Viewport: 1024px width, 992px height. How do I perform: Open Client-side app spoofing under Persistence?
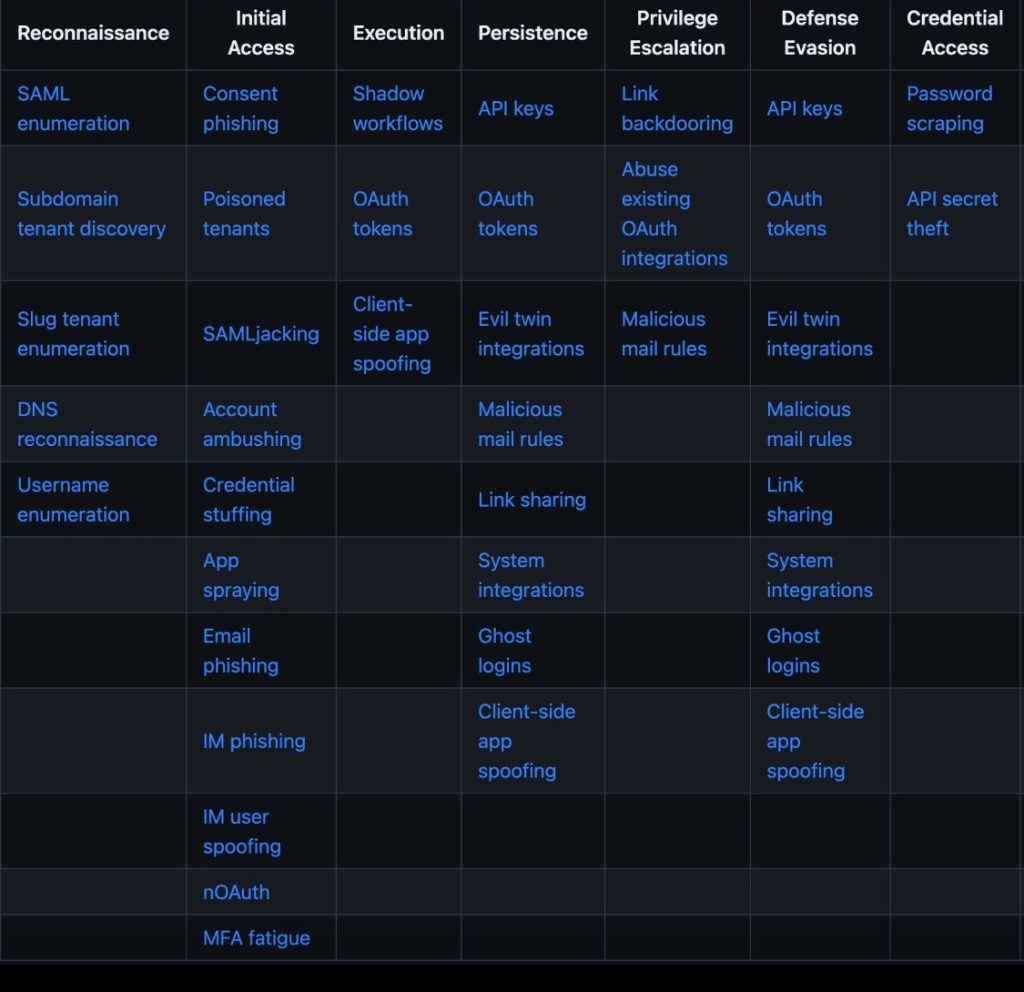(526, 741)
